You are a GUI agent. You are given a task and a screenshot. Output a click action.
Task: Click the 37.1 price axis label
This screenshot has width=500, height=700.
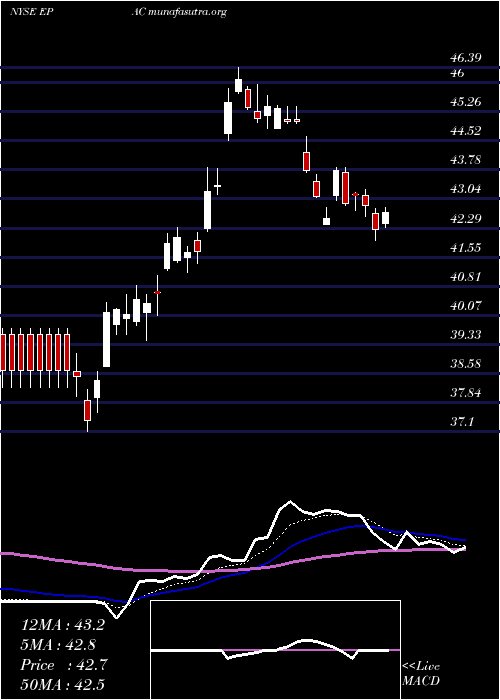point(462,422)
